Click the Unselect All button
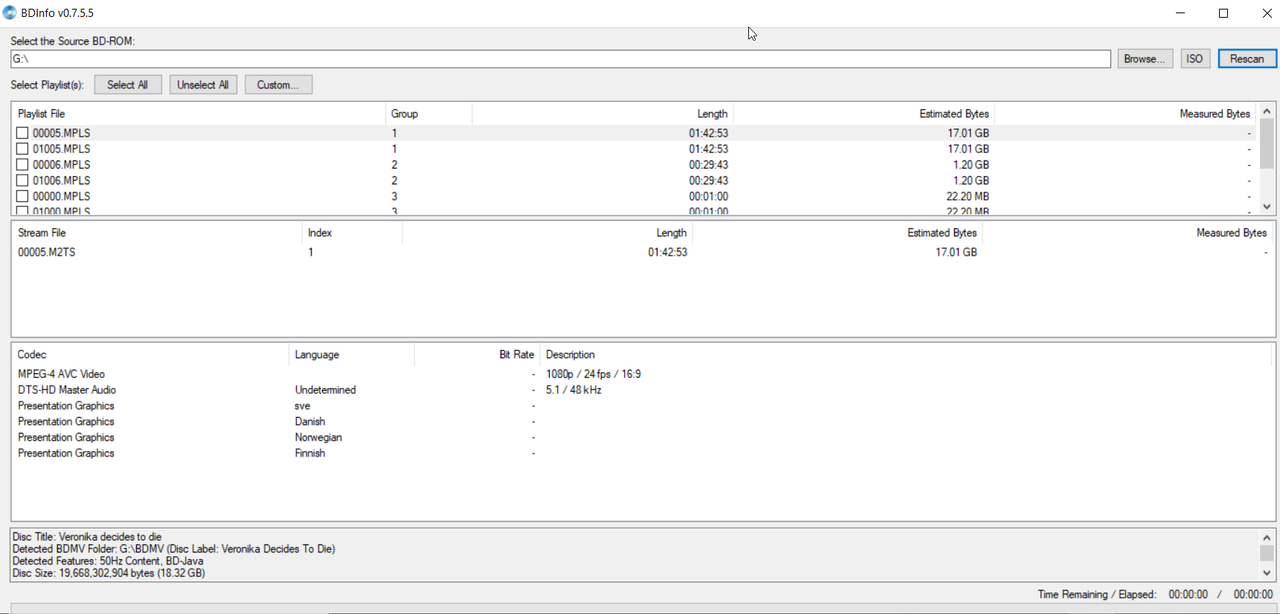Viewport: 1280px width, 614px height. pos(203,85)
